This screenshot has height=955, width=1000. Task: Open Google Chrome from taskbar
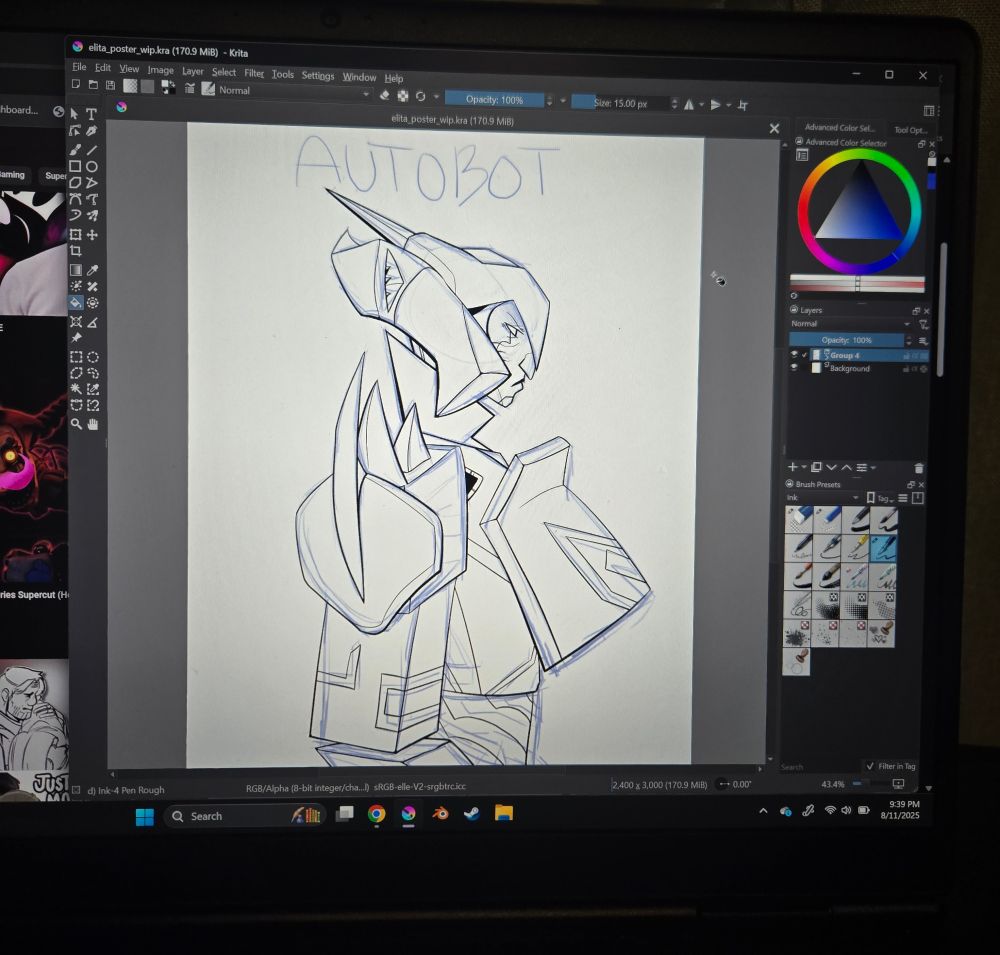[x=376, y=814]
